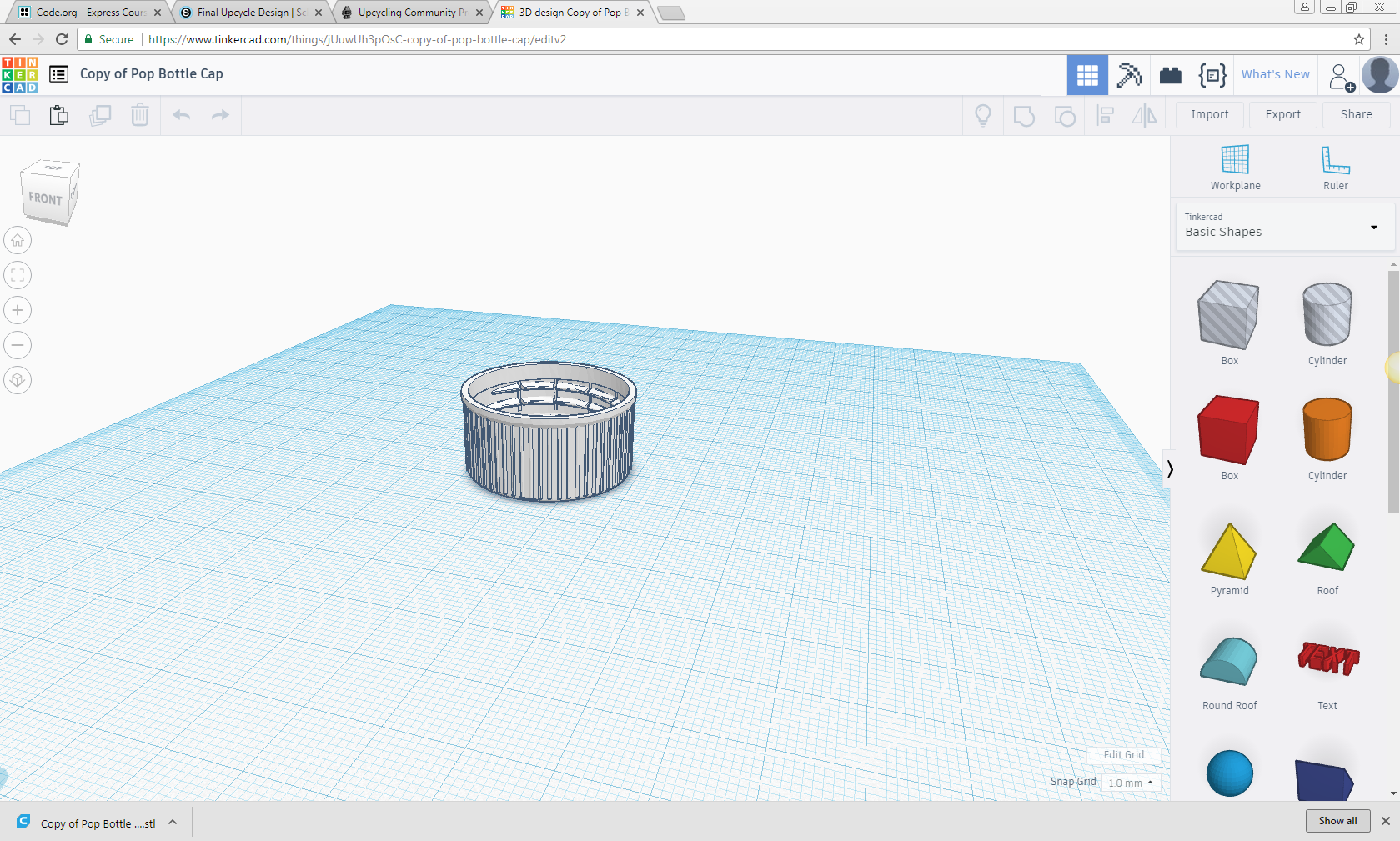Open the What's New link
The height and width of the screenshot is (841, 1400).
pyautogui.click(x=1275, y=74)
